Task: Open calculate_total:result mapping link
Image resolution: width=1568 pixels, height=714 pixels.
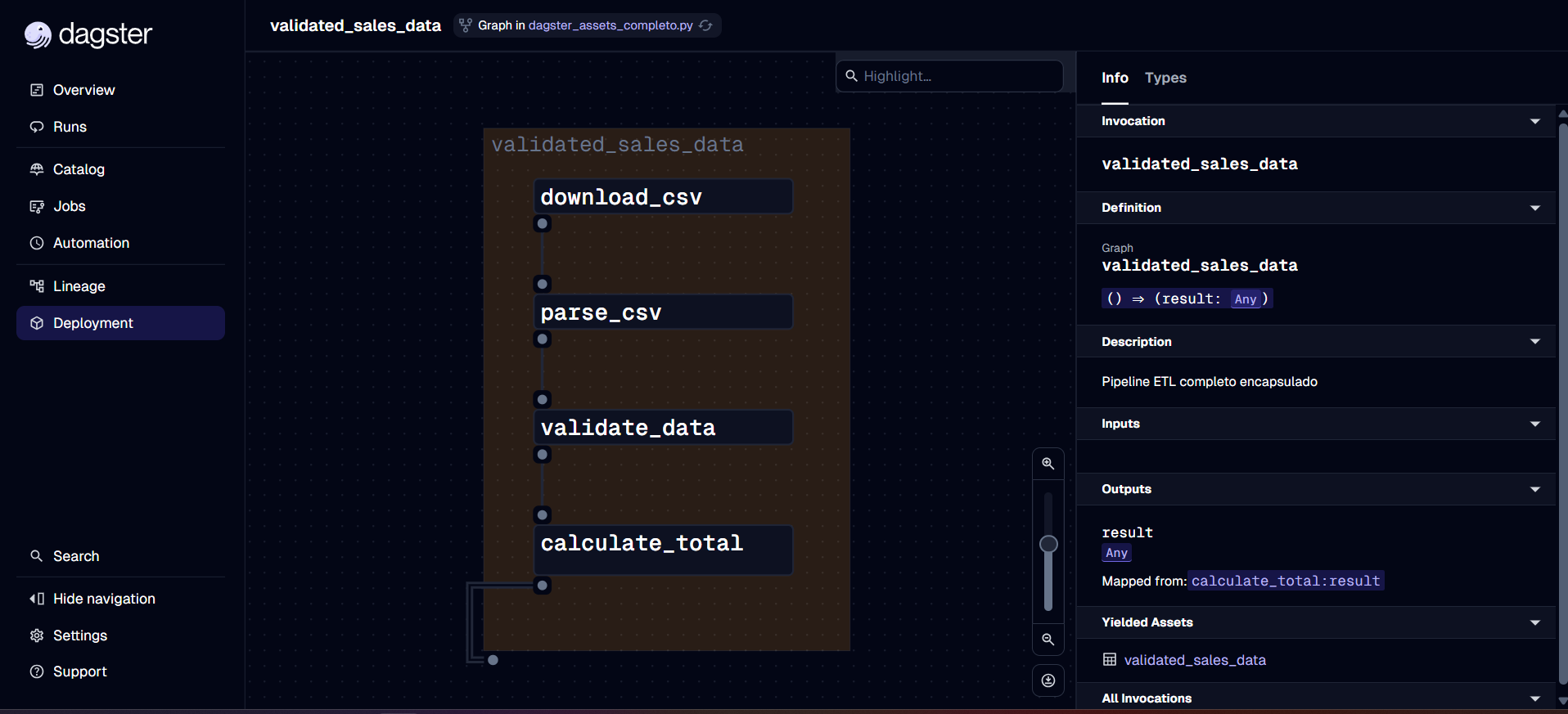Action: pyautogui.click(x=1286, y=581)
